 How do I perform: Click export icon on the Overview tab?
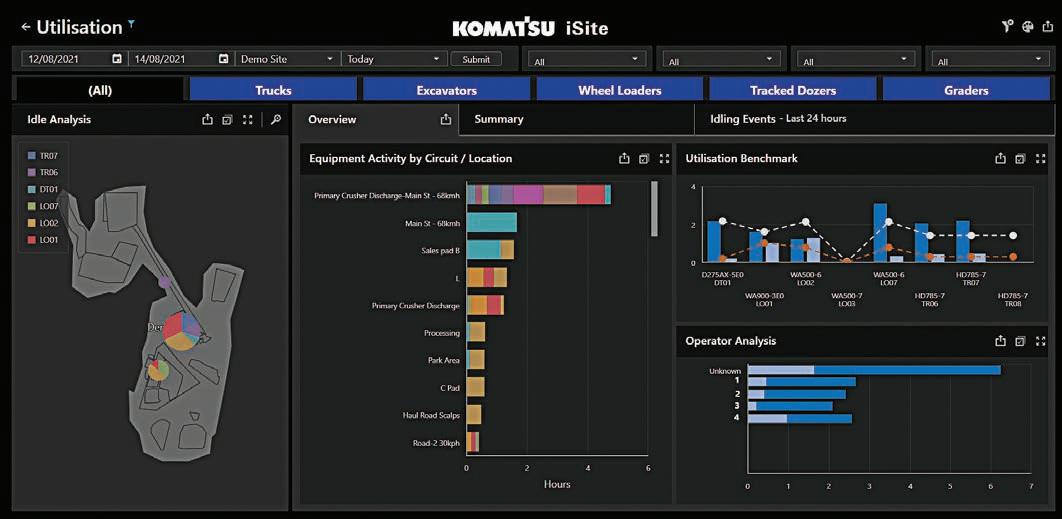tap(446, 119)
